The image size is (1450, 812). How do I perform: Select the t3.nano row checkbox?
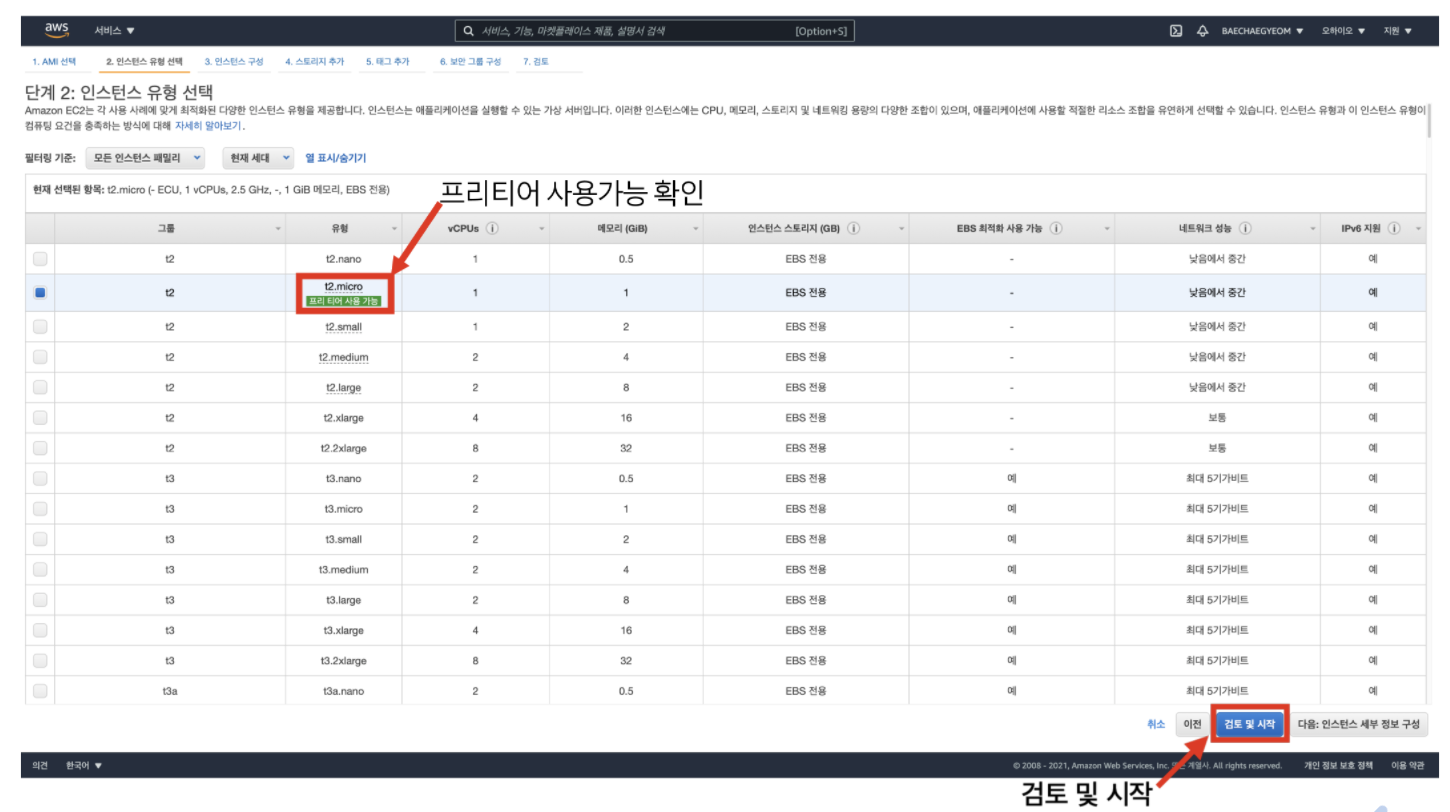coord(40,478)
